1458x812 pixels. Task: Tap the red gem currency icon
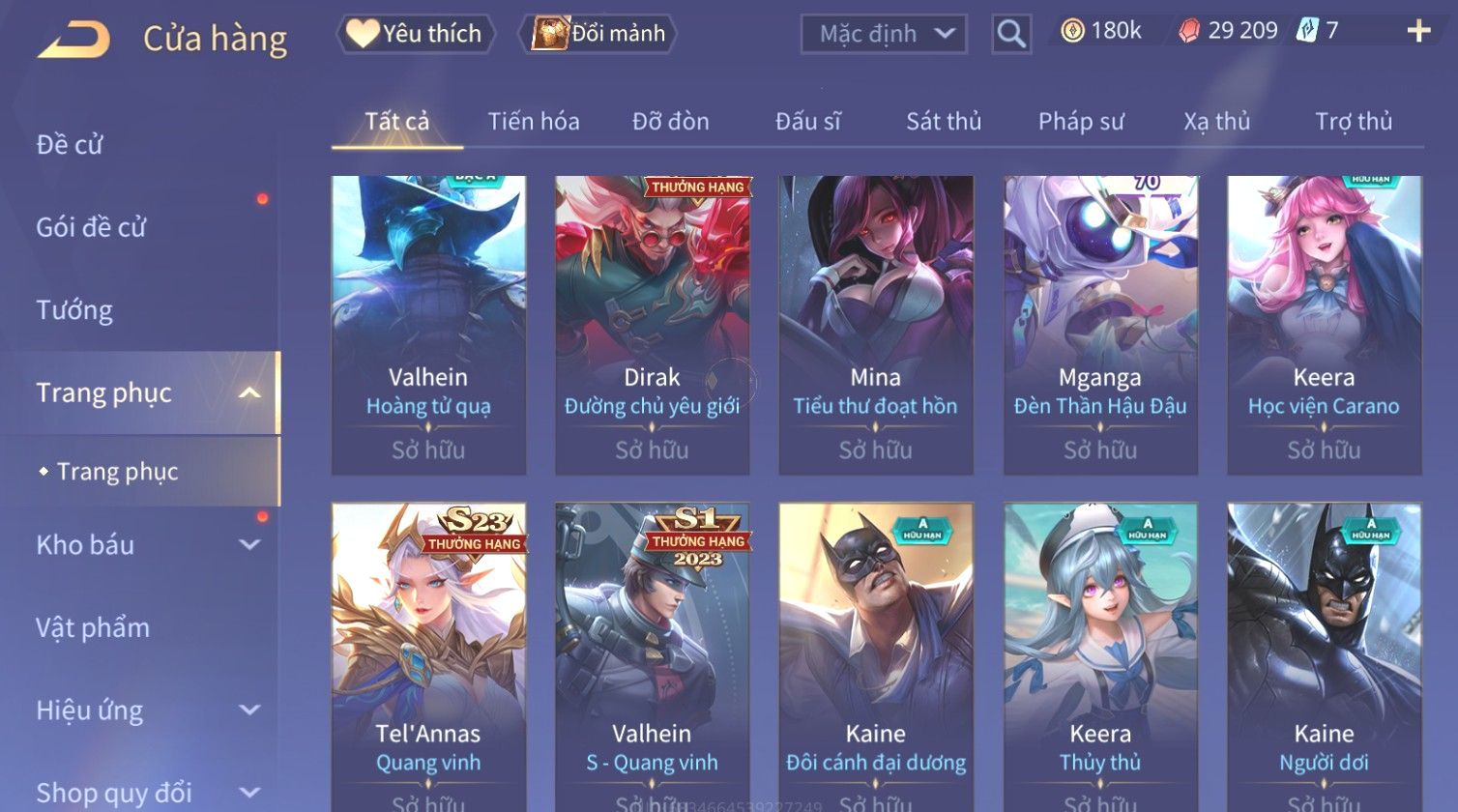[x=1189, y=32]
